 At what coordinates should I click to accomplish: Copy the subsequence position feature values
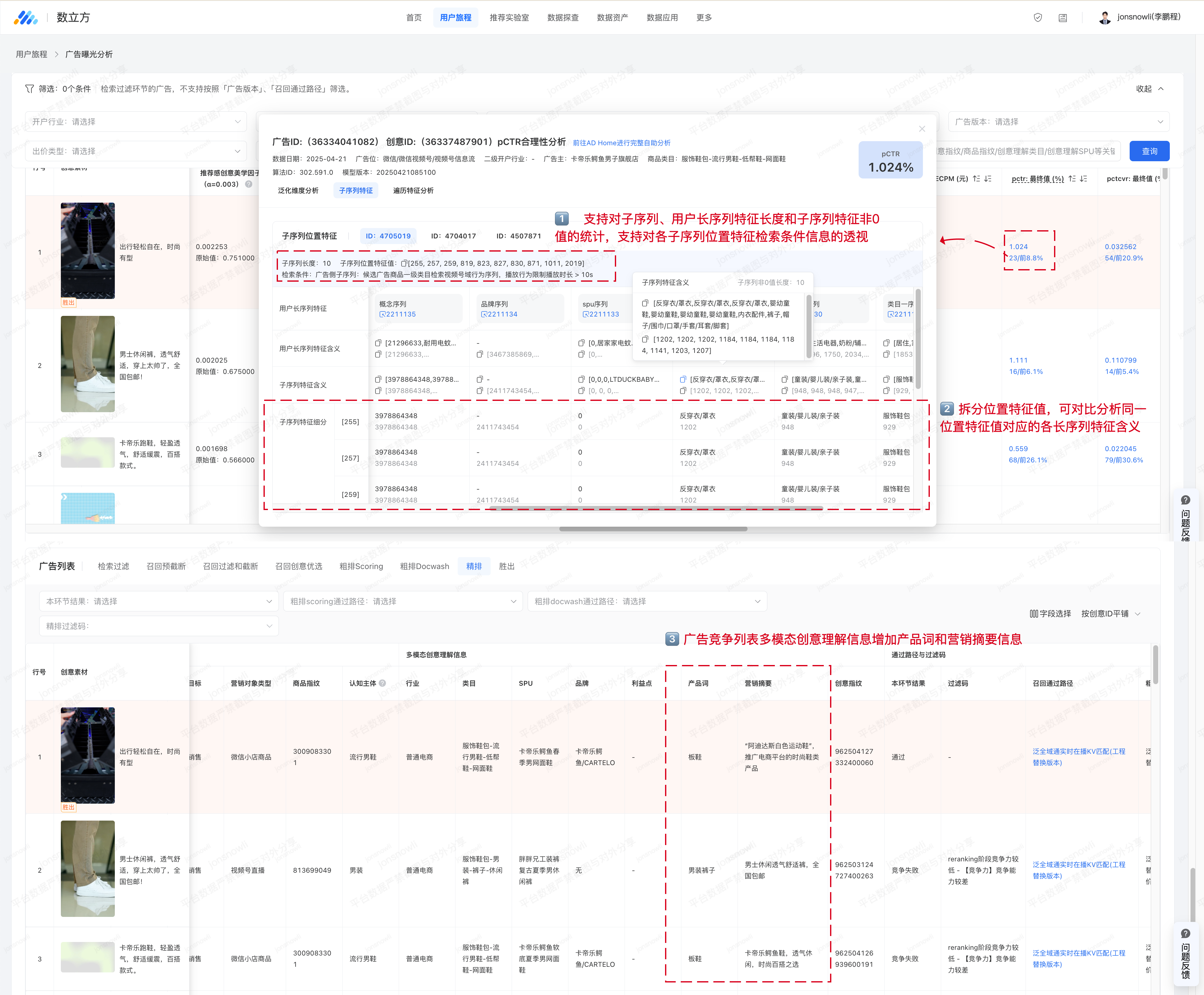404,264
